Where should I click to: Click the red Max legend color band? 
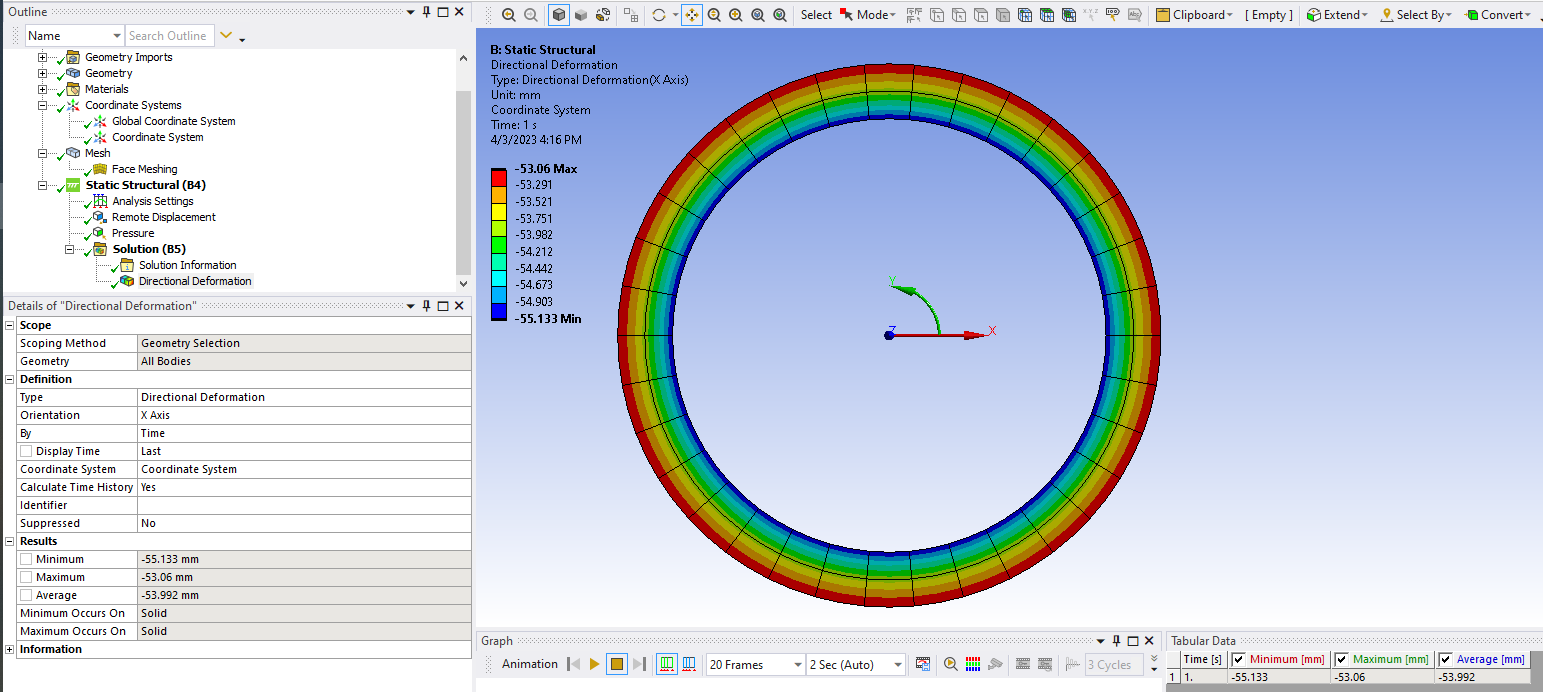point(498,176)
